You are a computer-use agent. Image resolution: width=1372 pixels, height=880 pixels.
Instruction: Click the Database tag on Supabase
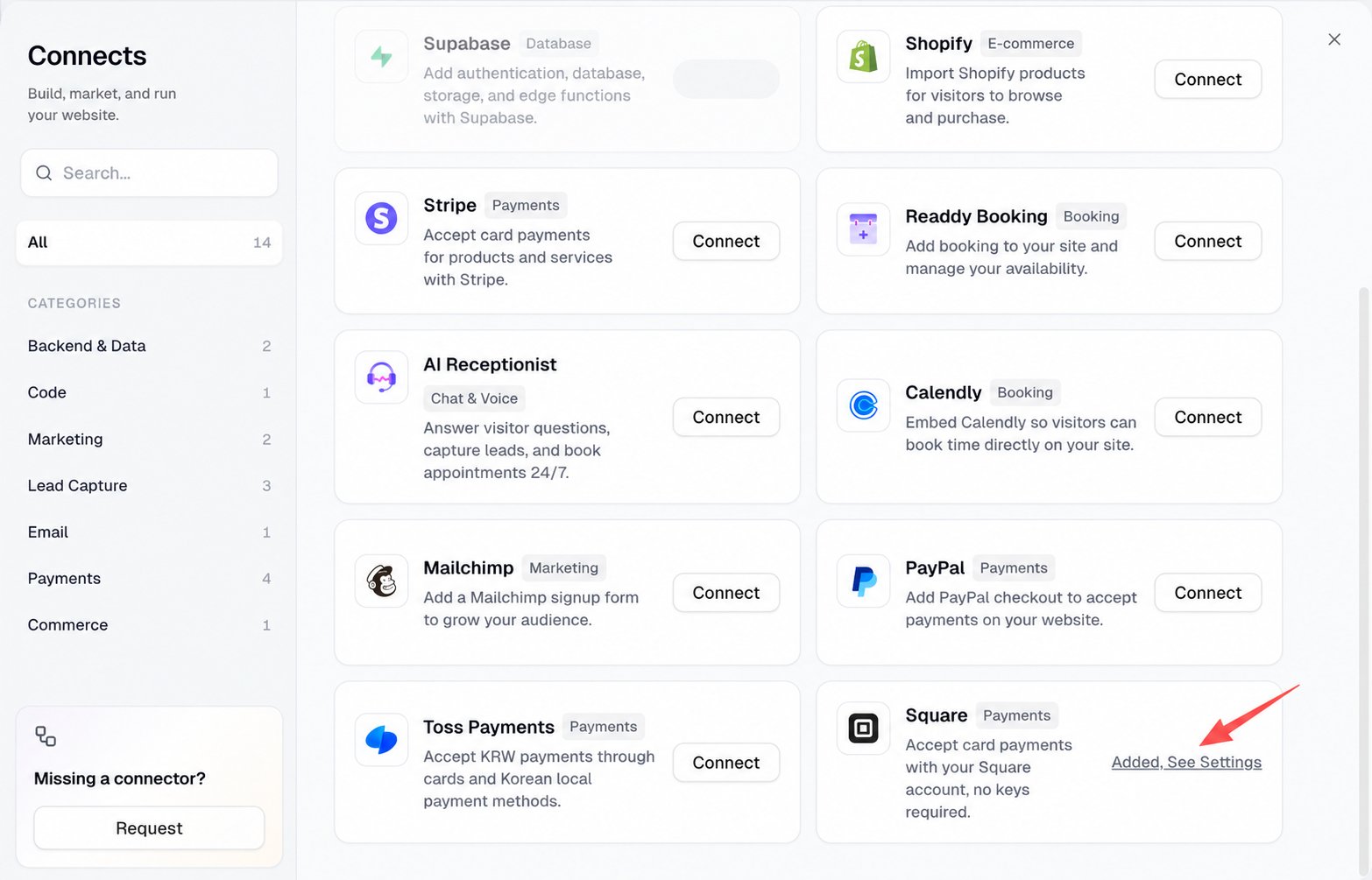(558, 44)
